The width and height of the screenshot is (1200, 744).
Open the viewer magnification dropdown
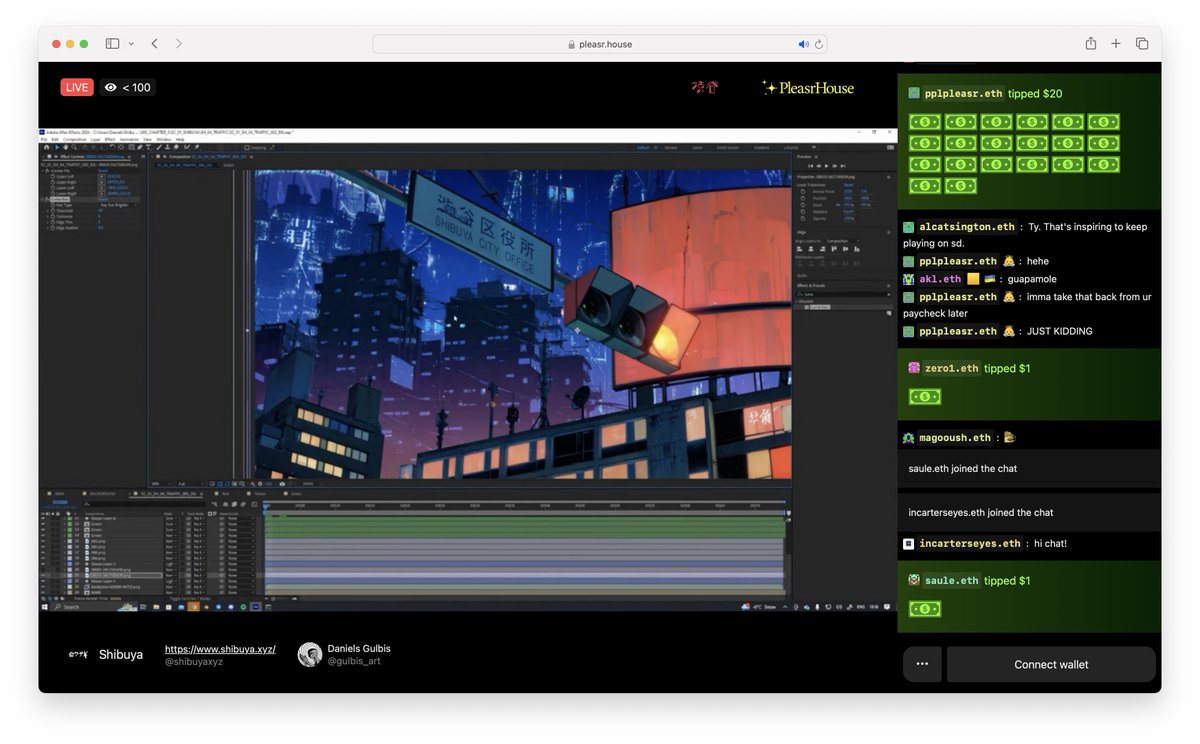coord(163,484)
